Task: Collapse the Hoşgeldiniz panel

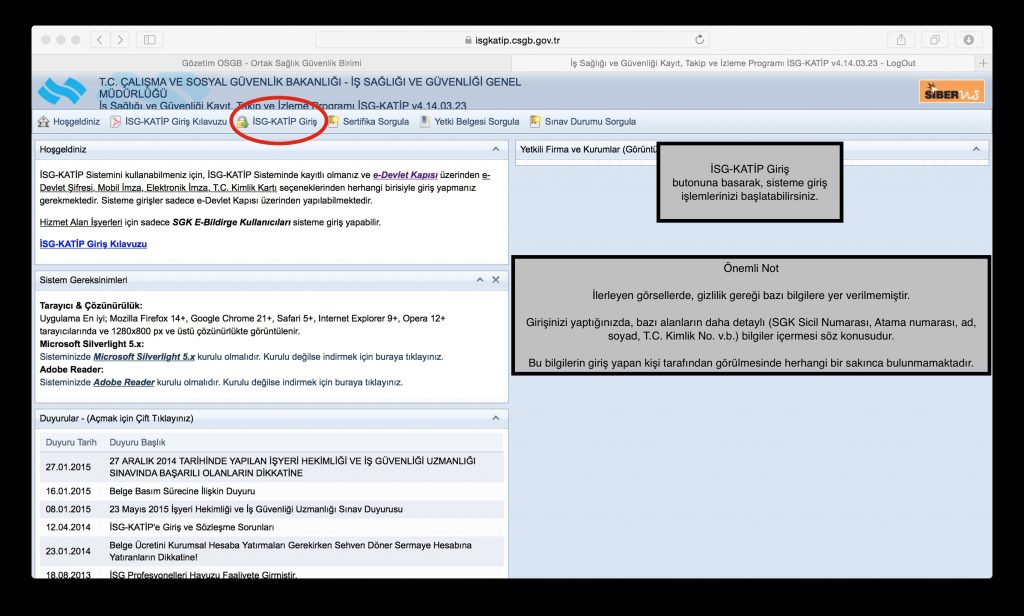Action: pyautogui.click(x=496, y=149)
